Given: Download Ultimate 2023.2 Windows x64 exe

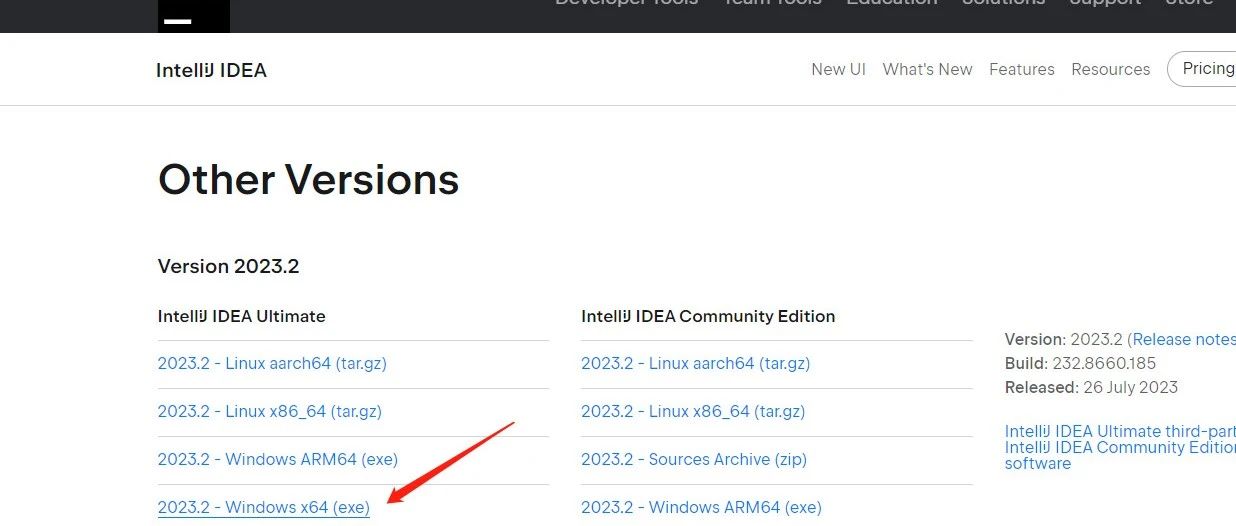Looking at the screenshot, I should tap(264, 507).
